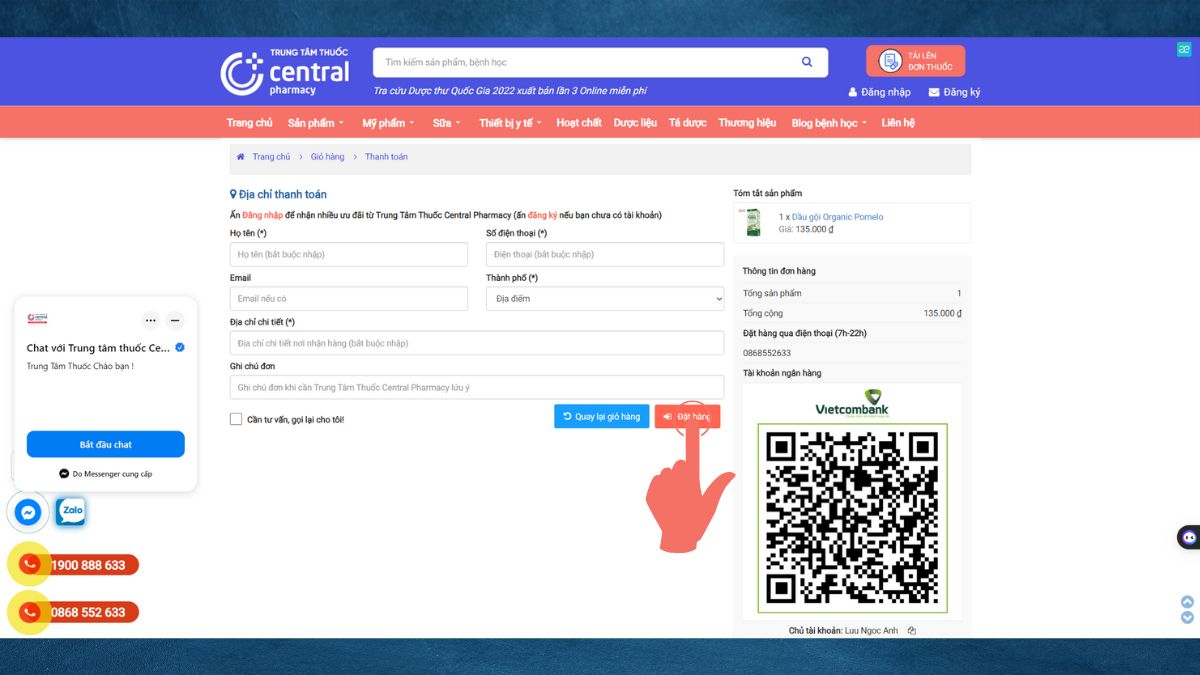The width and height of the screenshot is (1200, 675).
Task: Click 'Quay lại giỏ hàng' button
Action: pos(602,416)
